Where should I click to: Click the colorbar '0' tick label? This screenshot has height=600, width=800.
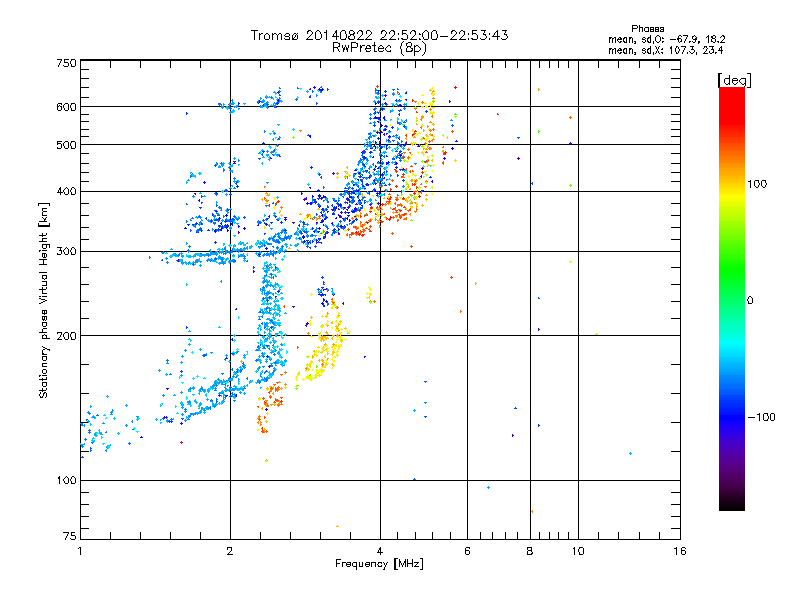pos(750,301)
